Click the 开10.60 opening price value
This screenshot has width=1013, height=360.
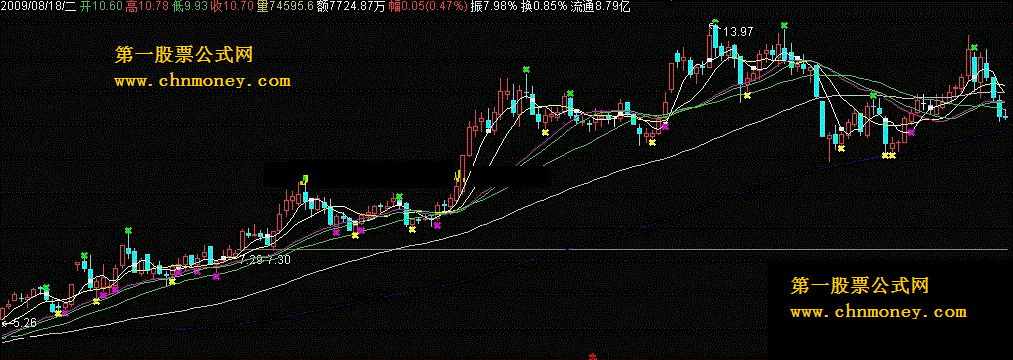pos(100,6)
